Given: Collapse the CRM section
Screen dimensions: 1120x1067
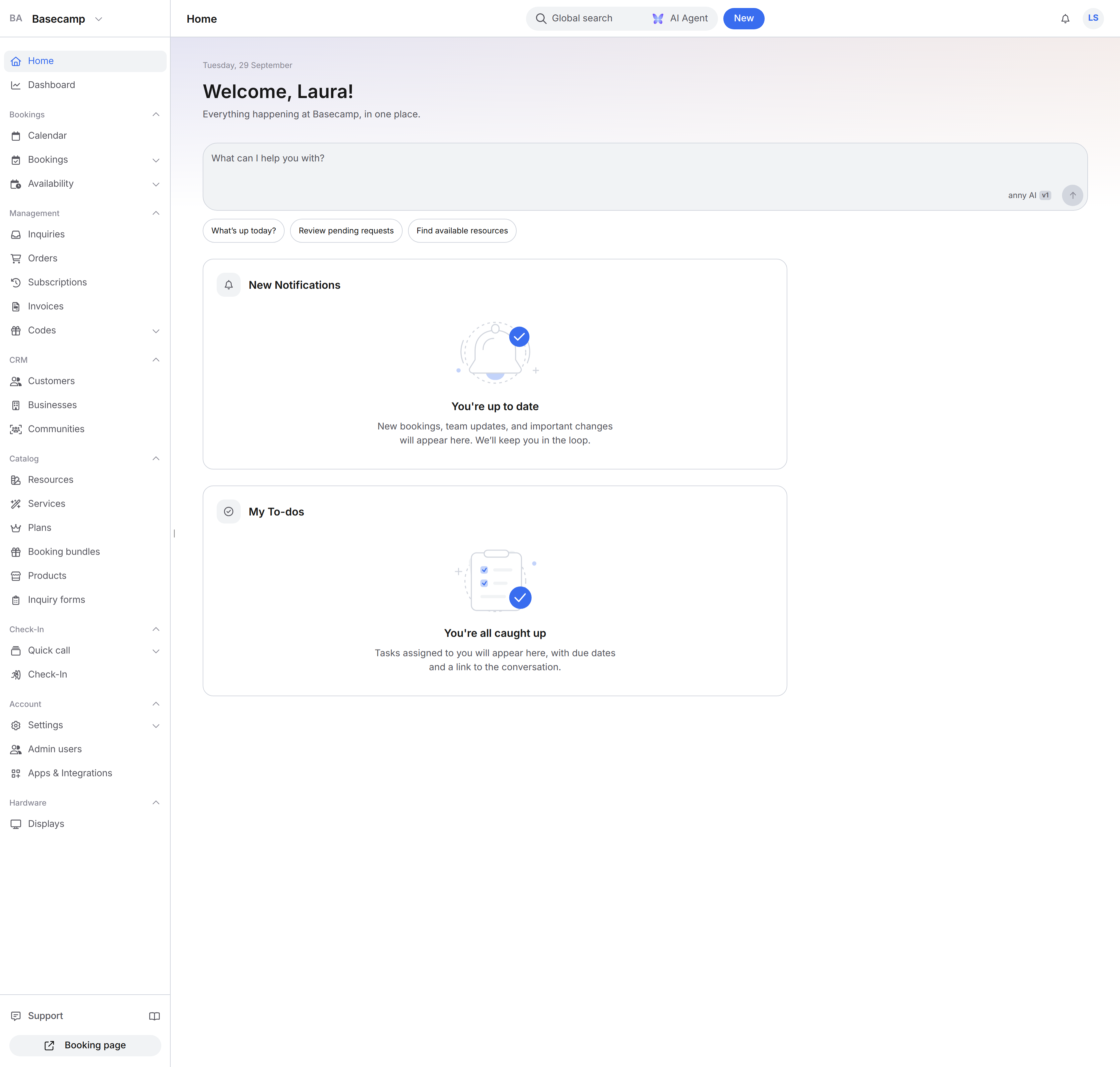Looking at the screenshot, I should (x=156, y=359).
